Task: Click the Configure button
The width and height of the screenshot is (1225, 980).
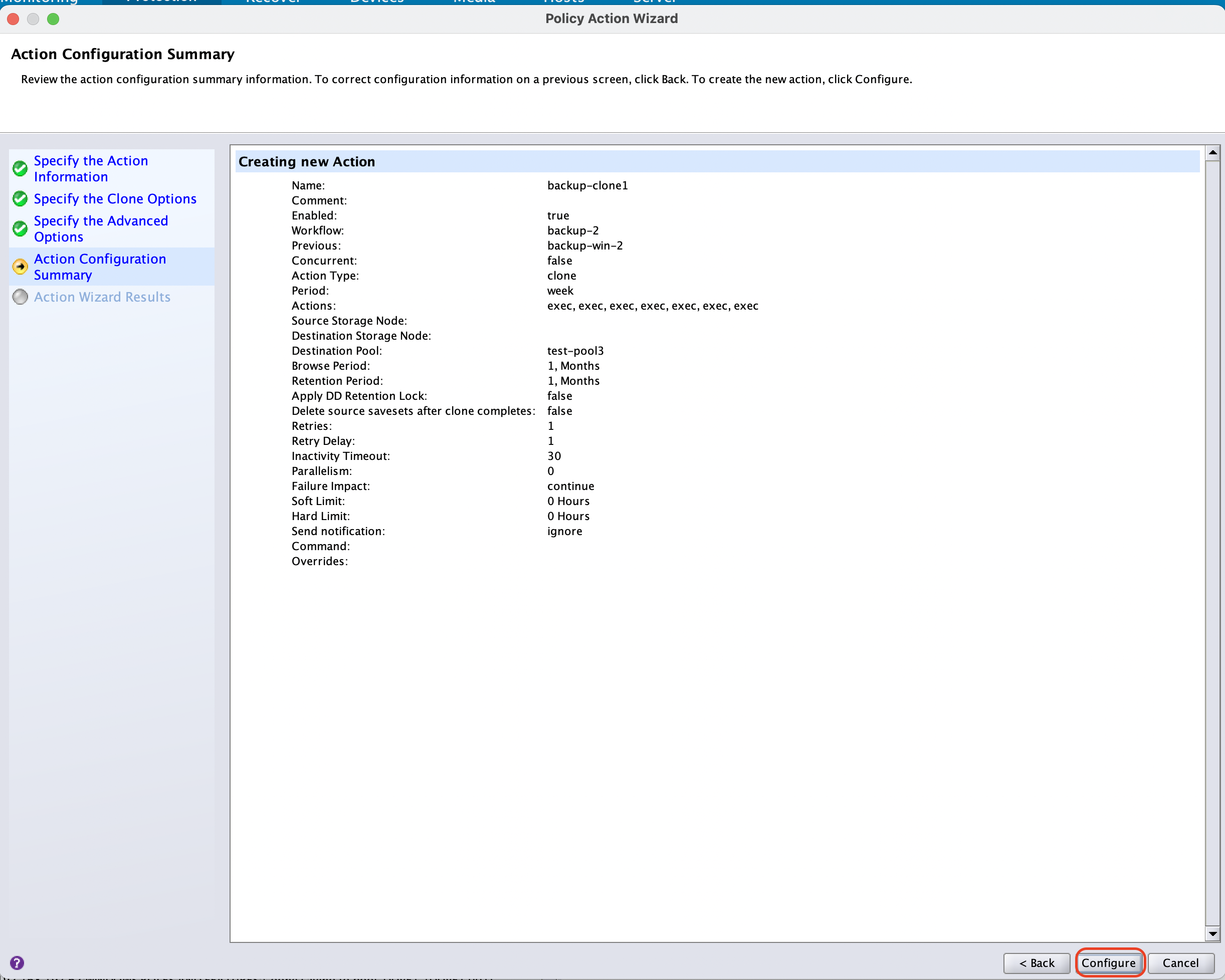Action: click(x=1109, y=962)
